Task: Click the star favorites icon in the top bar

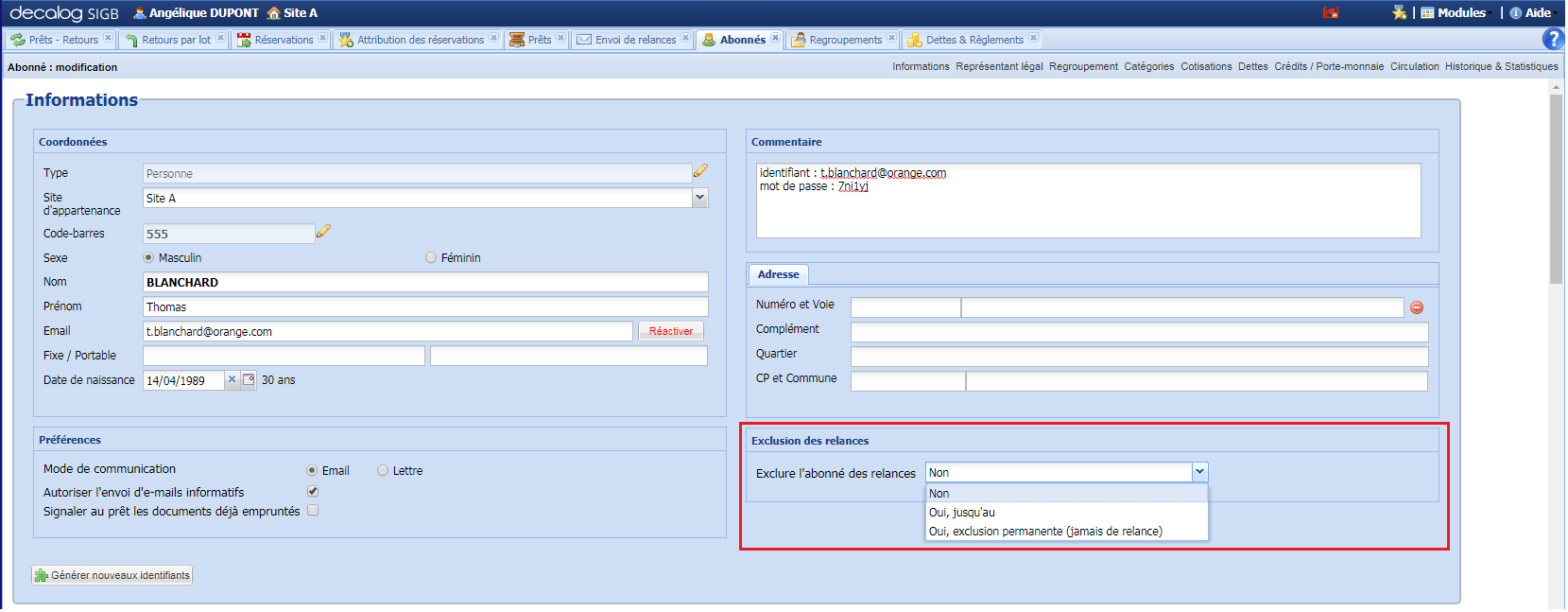Action: (x=1399, y=13)
